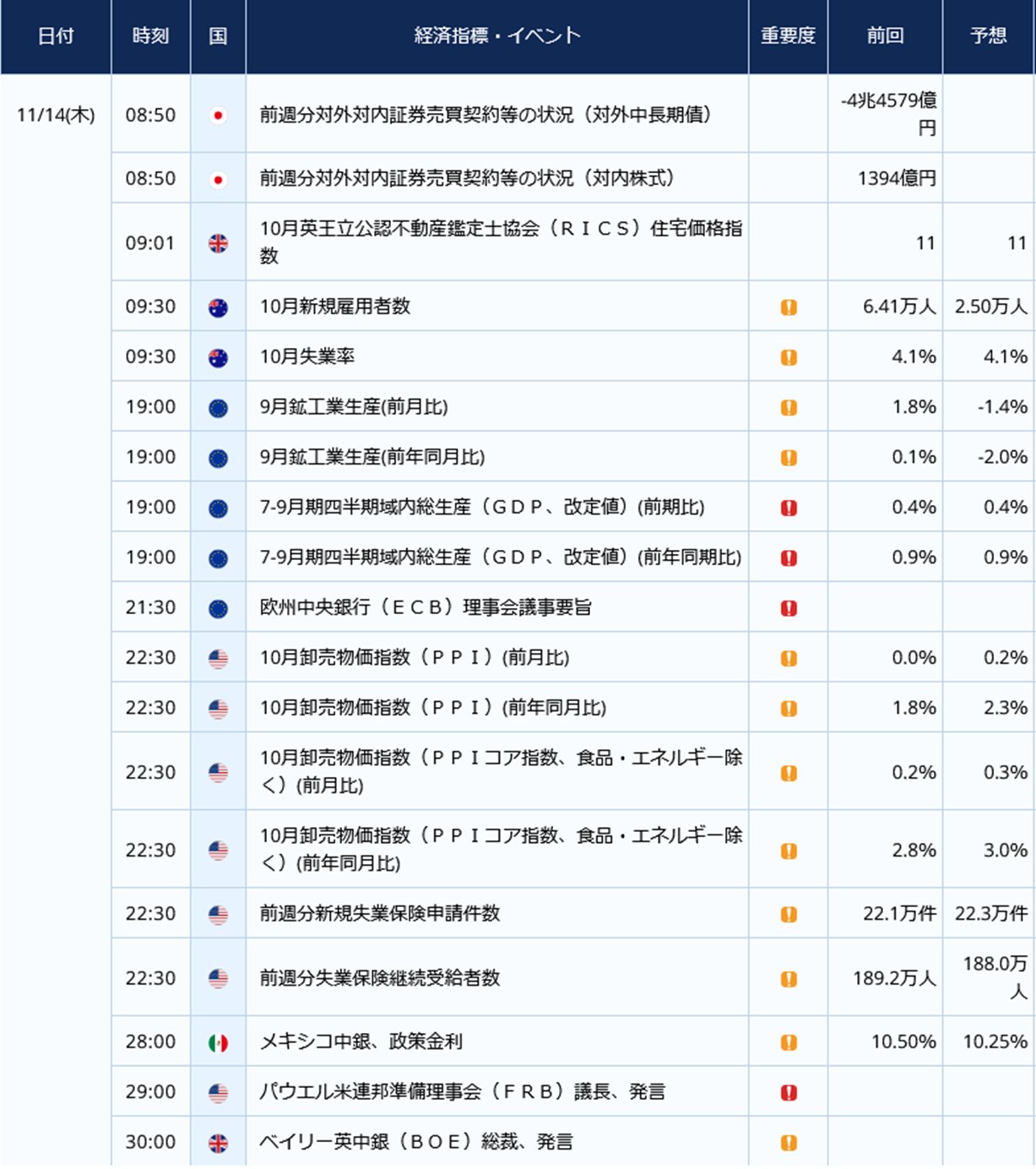1036x1169 pixels.
Task: Select event 10月卸売物価指数（ＰＰＩ）(前年同月比)
Action: pos(433,707)
